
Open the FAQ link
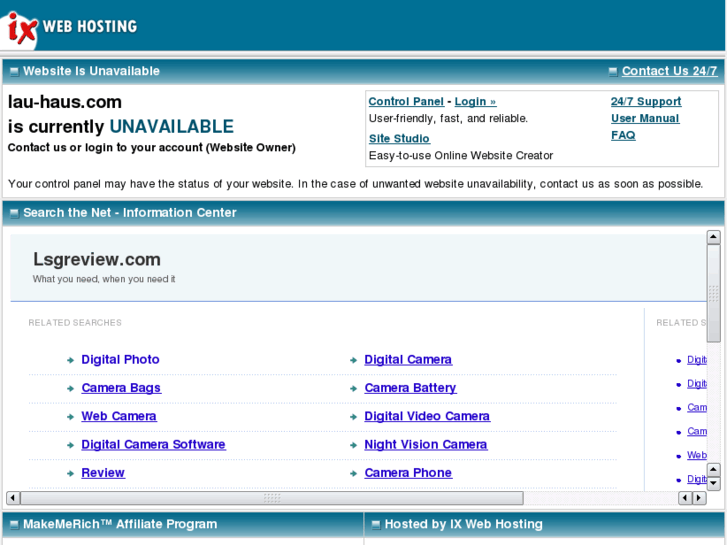(623, 135)
